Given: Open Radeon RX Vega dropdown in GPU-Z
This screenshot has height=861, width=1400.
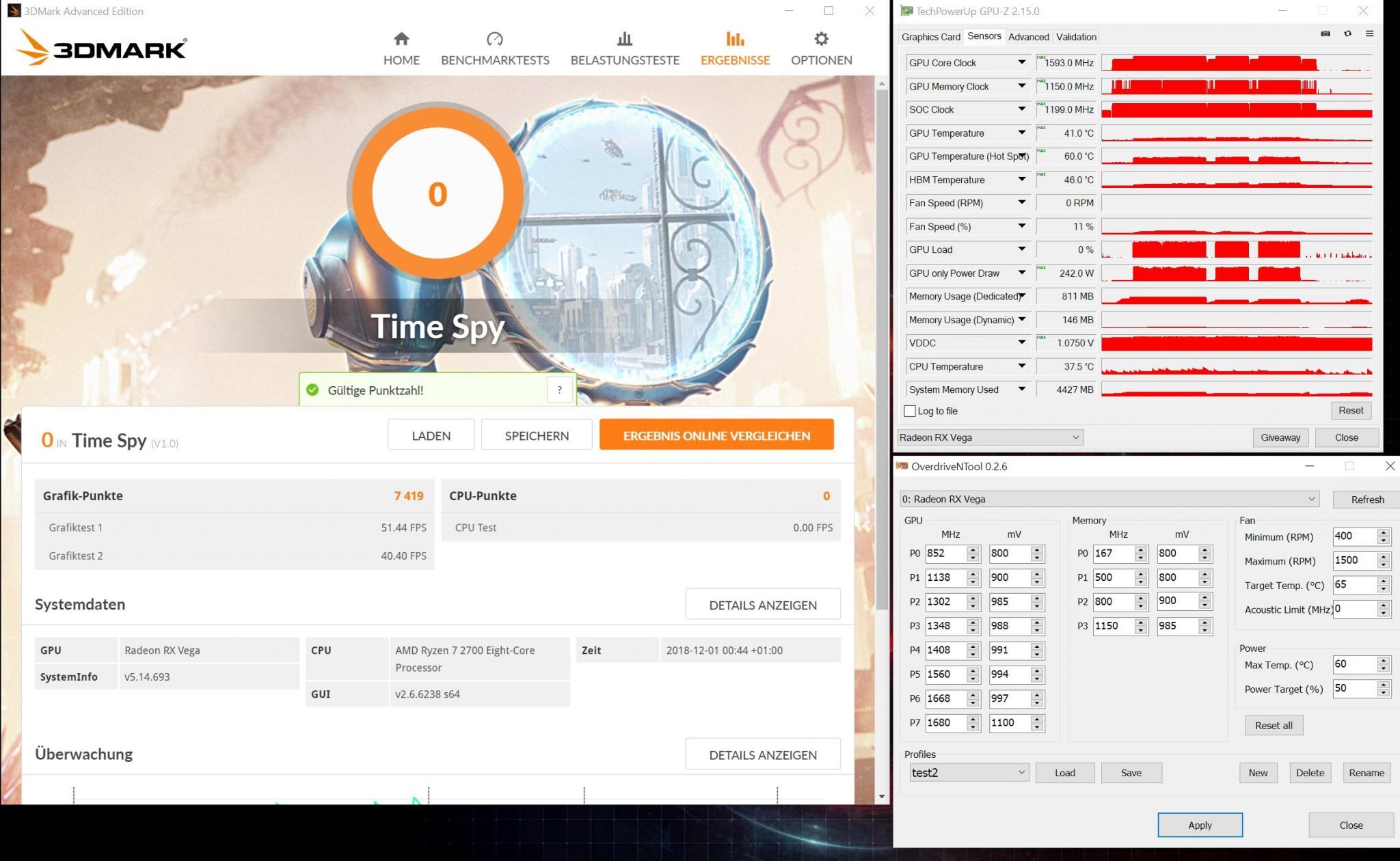Looking at the screenshot, I should click(990, 437).
